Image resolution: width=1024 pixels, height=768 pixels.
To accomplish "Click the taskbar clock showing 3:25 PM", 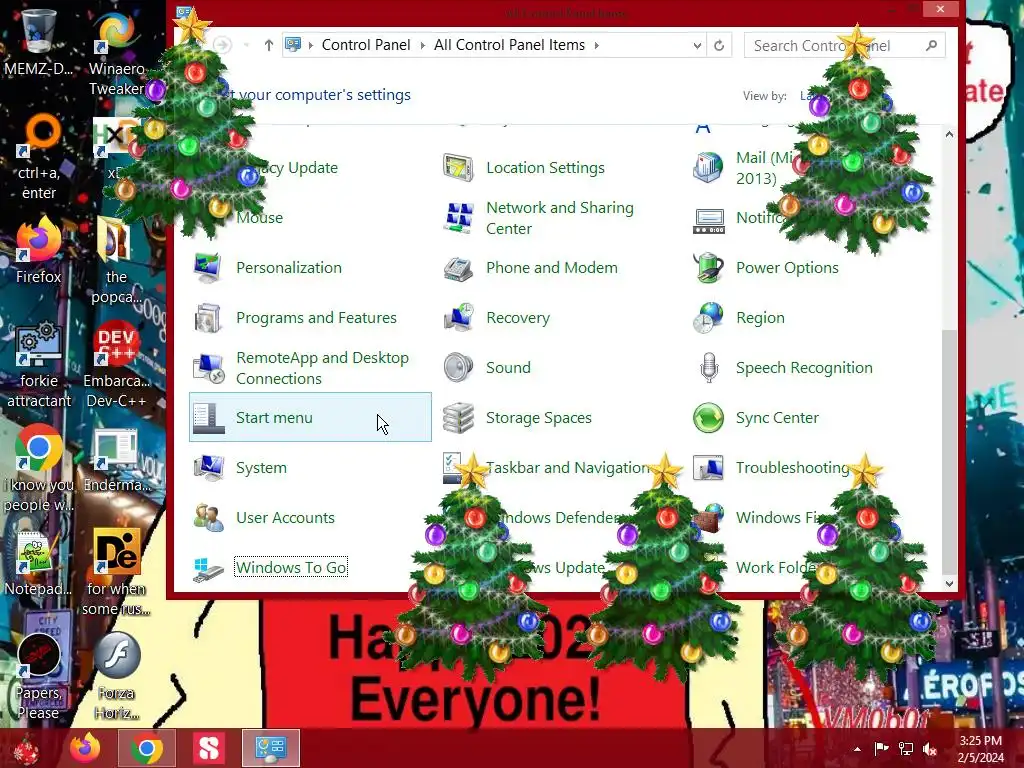I will pyautogui.click(x=980, y=748).
